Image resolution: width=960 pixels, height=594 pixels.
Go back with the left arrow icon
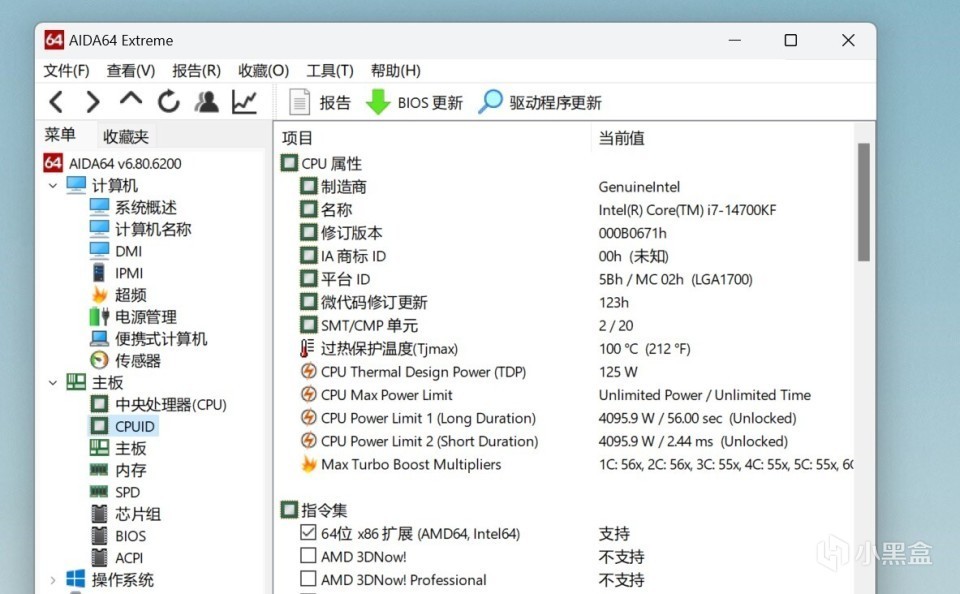56,102
